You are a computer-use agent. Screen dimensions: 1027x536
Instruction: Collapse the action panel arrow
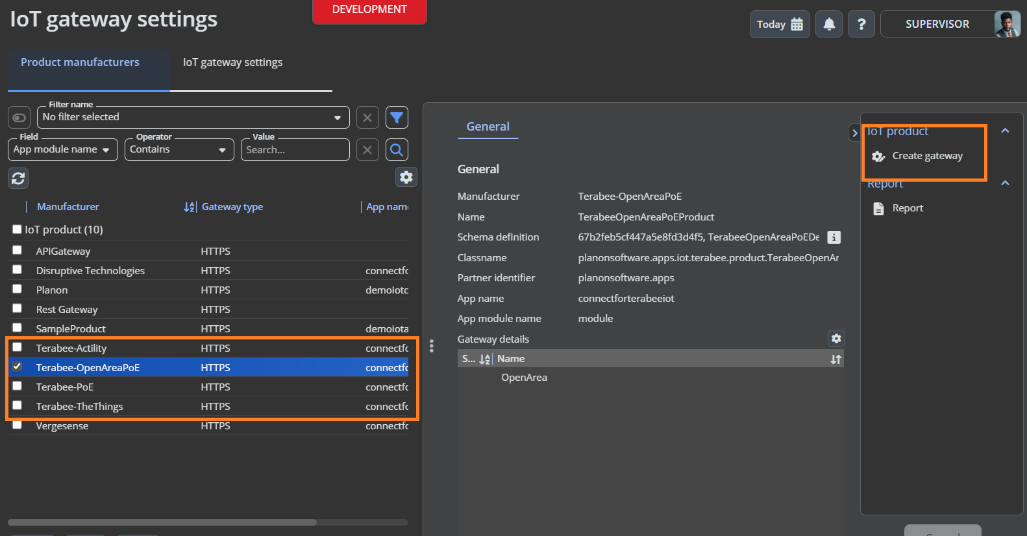[x=854, y=133]
